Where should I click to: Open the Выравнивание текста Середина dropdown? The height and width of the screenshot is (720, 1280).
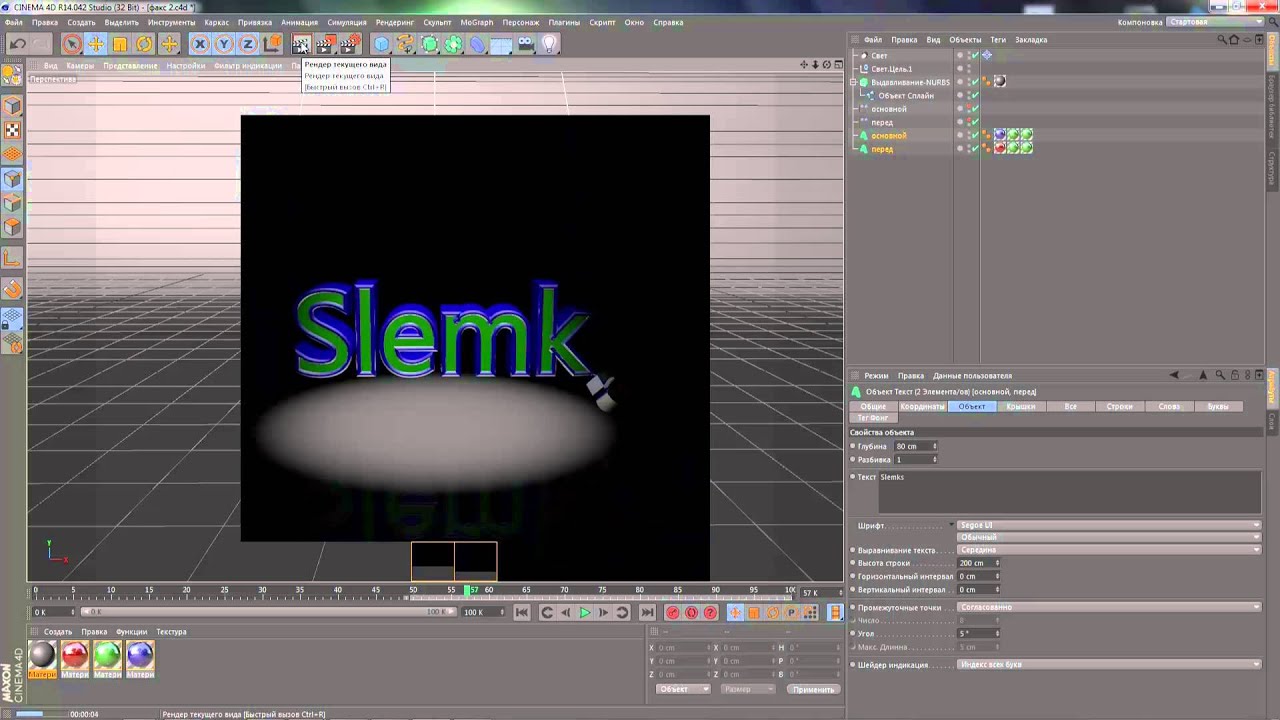pyautogui.click(x=1109, y=550)
